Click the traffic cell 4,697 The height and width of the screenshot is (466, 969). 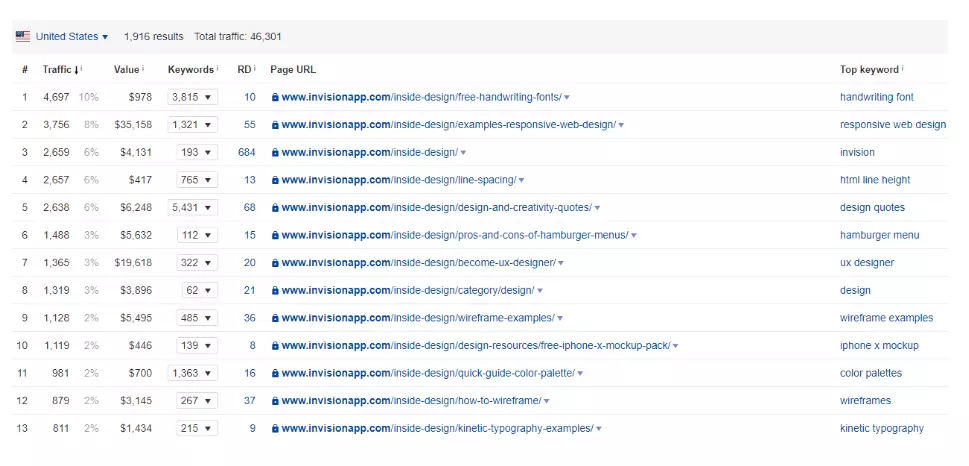click(x=56, y=97)
